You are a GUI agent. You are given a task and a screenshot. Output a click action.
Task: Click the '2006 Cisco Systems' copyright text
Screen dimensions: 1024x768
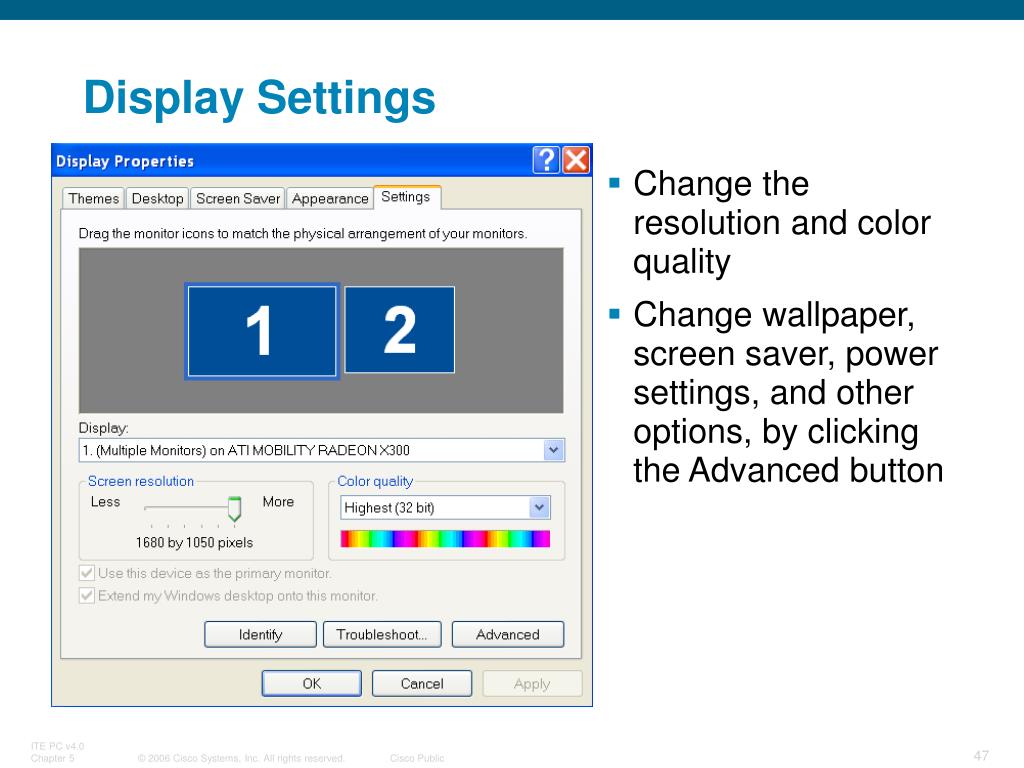(241, 758)
